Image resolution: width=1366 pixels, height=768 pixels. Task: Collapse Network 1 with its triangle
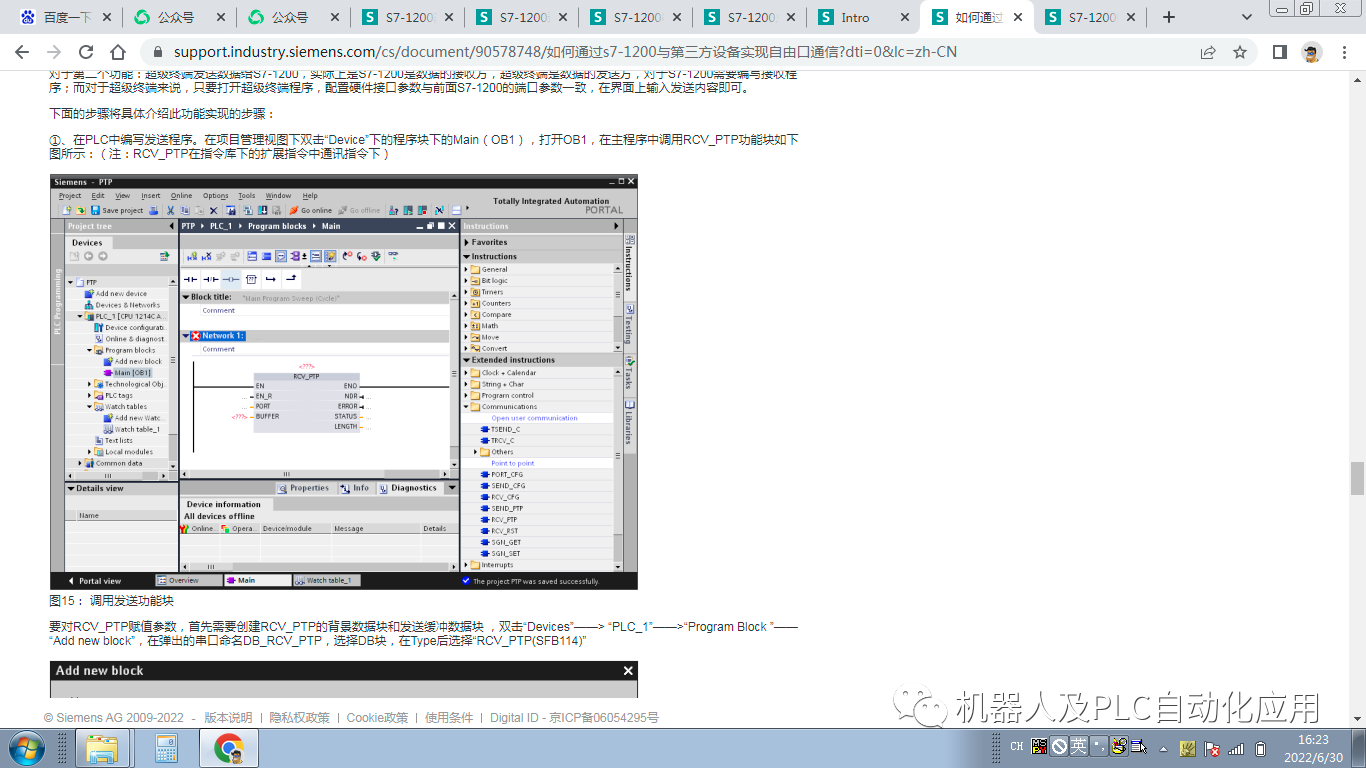pyautogui.click(x=186, y=336)
